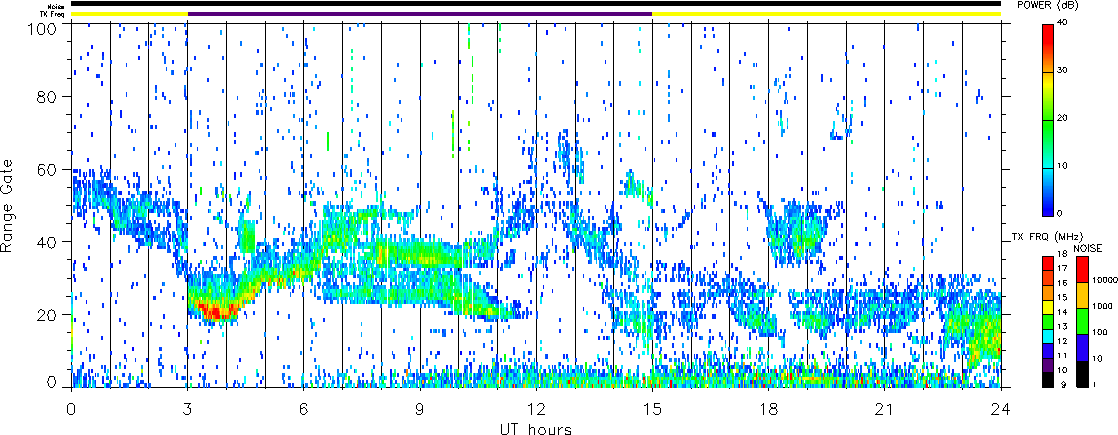Click the 'UT hours' x-axis title
Image resolution: width=1118 pixels, height=435 pixels.
[536, 428]
